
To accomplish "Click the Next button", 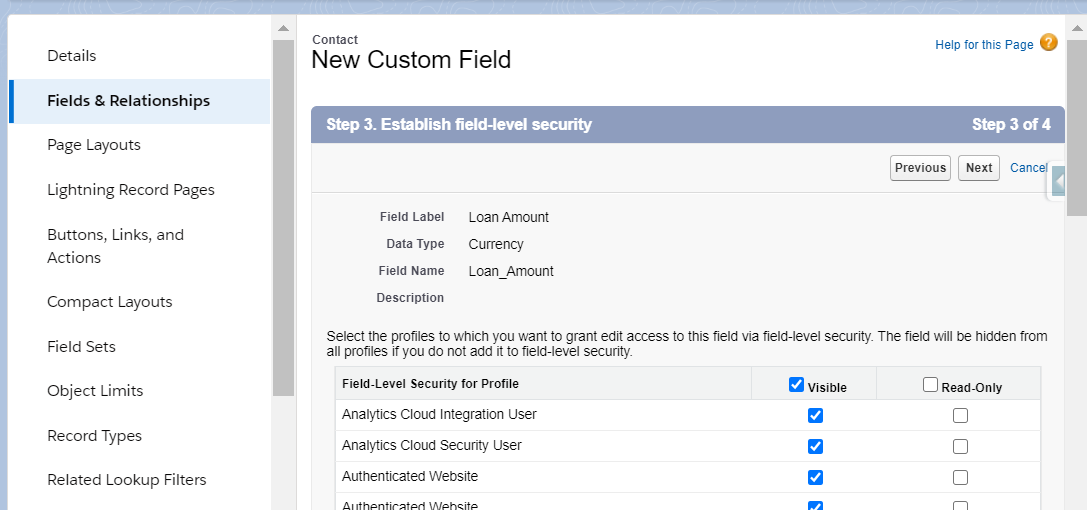I will pos(979,168).
